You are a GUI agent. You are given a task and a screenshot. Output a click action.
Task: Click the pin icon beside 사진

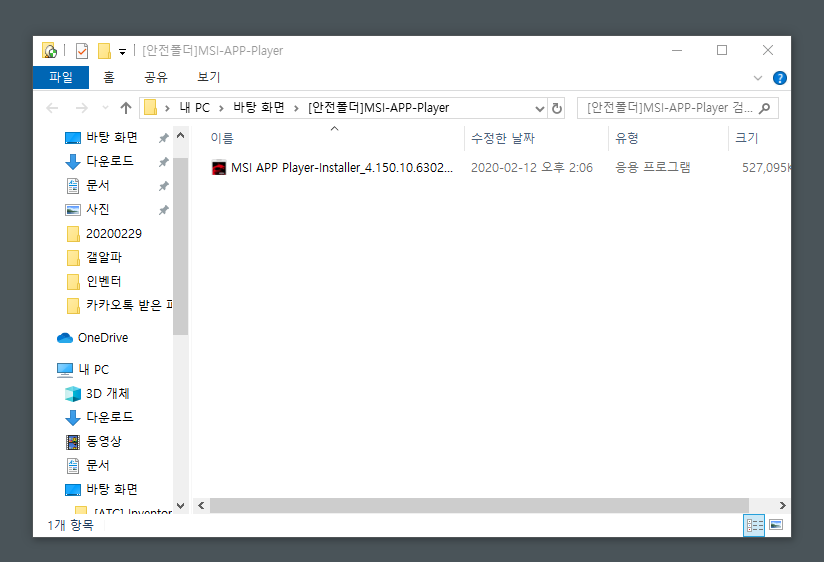pyautogui.click(x=163, y=210)
